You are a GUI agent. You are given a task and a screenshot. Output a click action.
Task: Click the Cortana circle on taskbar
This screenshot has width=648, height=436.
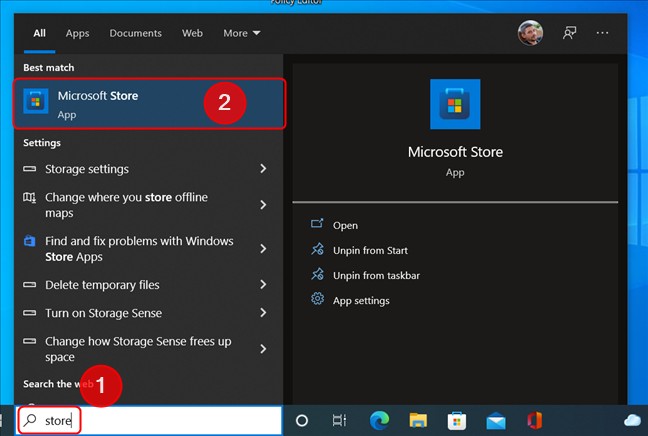(x=302, y=421)
